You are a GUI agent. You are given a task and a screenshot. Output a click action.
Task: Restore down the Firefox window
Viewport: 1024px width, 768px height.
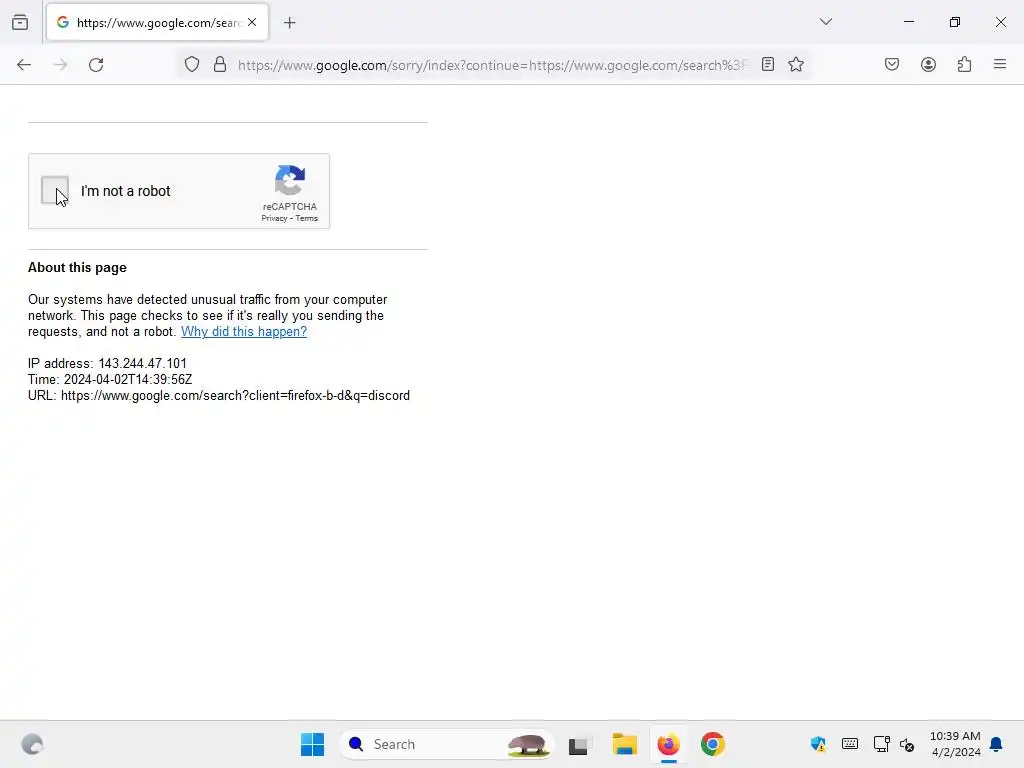coord(955,22)
